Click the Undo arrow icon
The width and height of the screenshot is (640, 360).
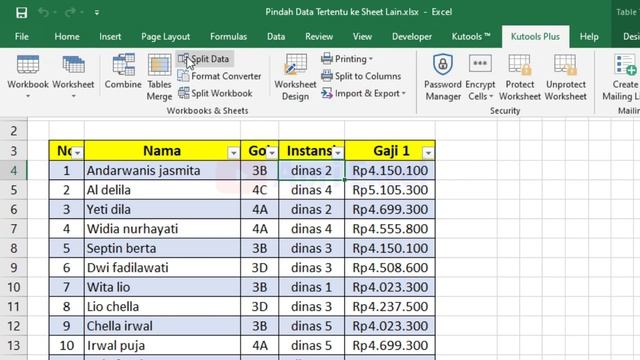click(x=43, y=12)
